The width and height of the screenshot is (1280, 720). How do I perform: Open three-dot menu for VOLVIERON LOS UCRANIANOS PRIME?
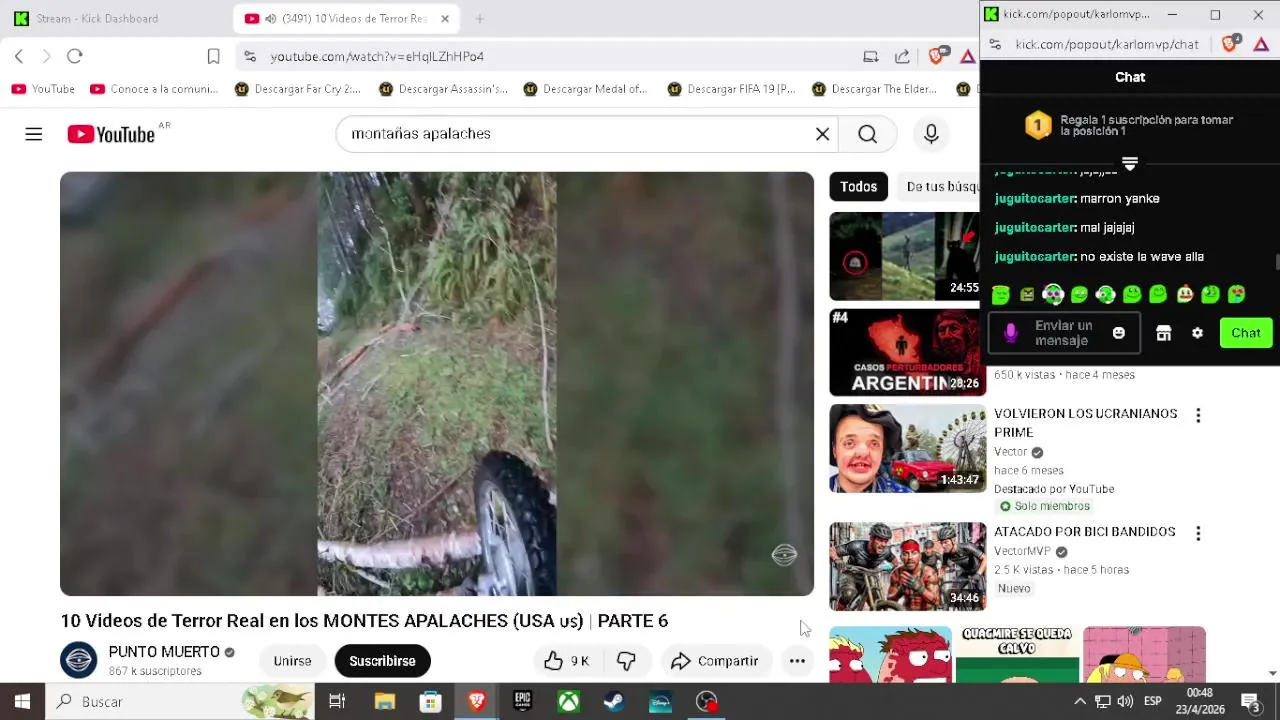pyautogui.click(x=1198, y=415)
